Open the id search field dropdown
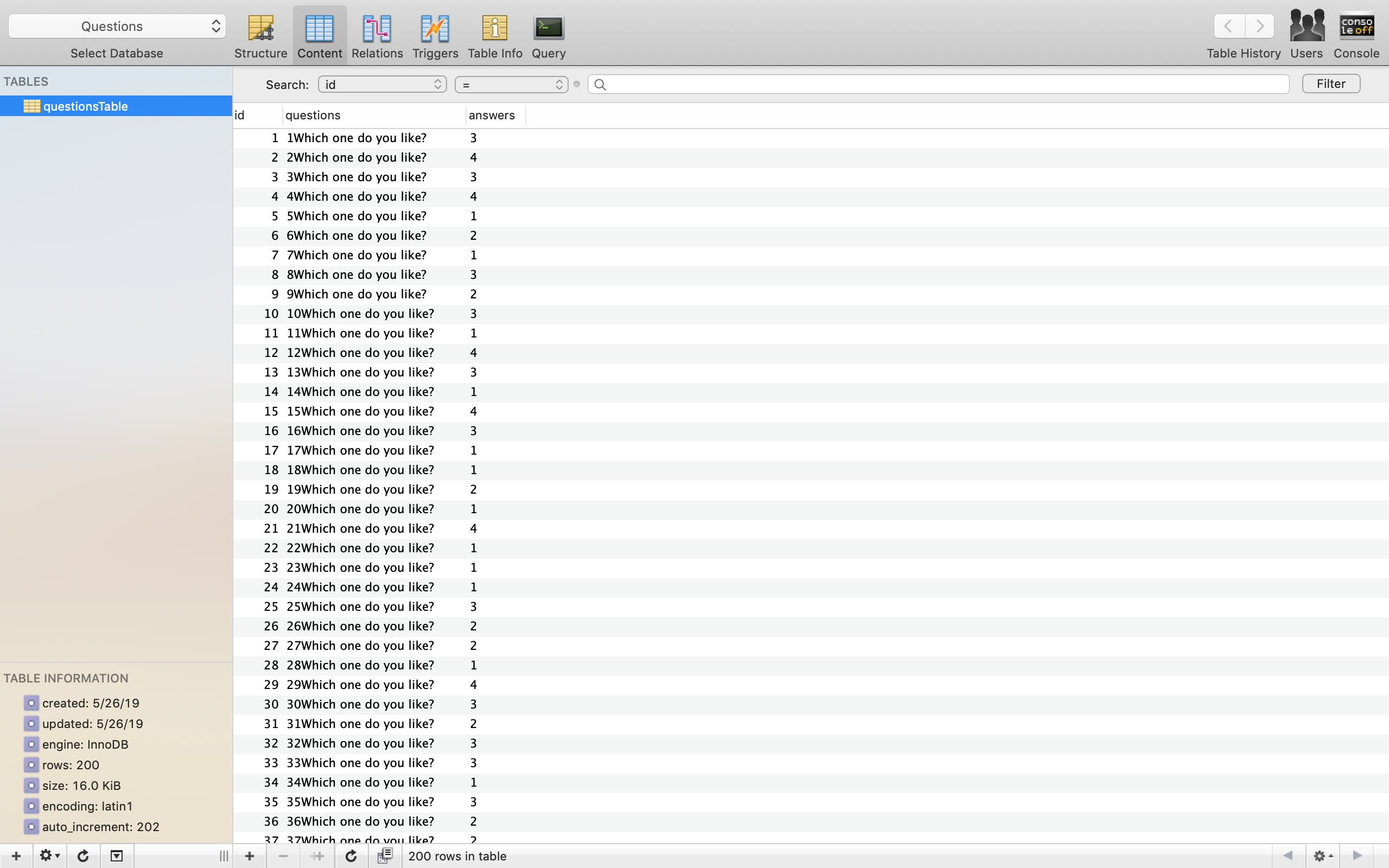 383,85
